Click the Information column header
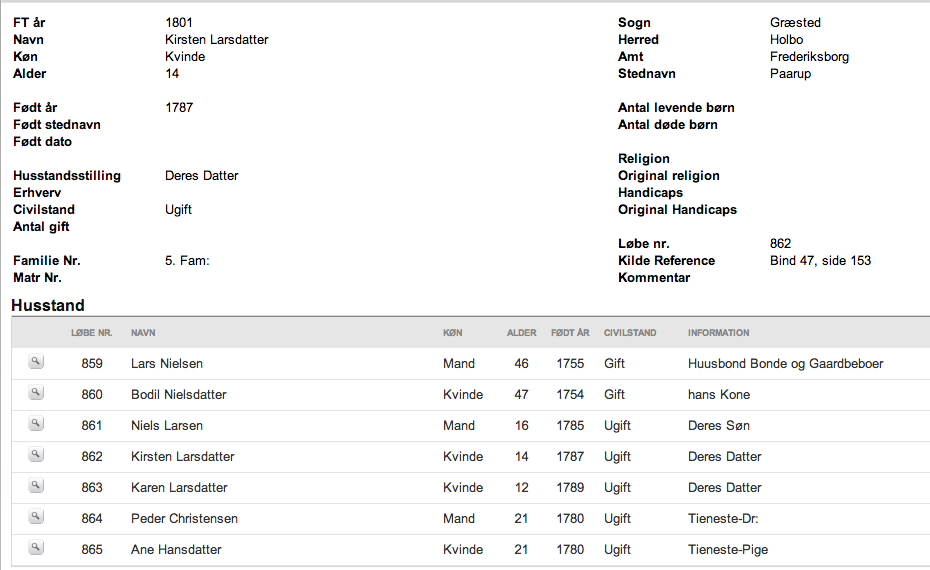This screenshot has width=930, height=570. [x=718, y=333]
